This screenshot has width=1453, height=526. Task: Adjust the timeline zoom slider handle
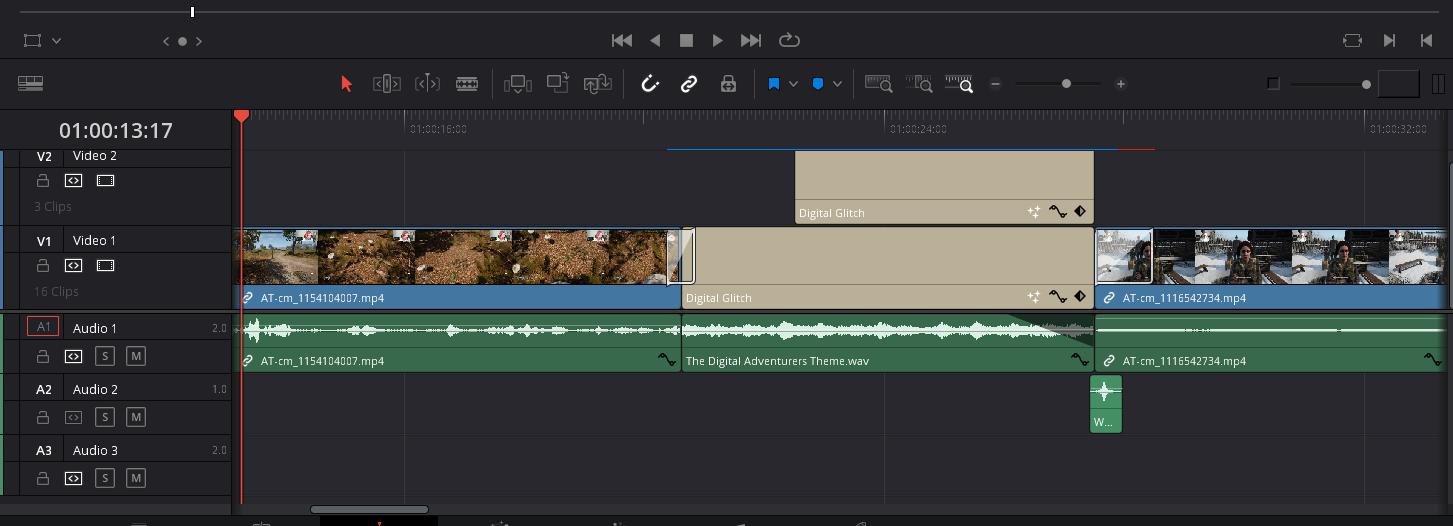pos(1067,84)
